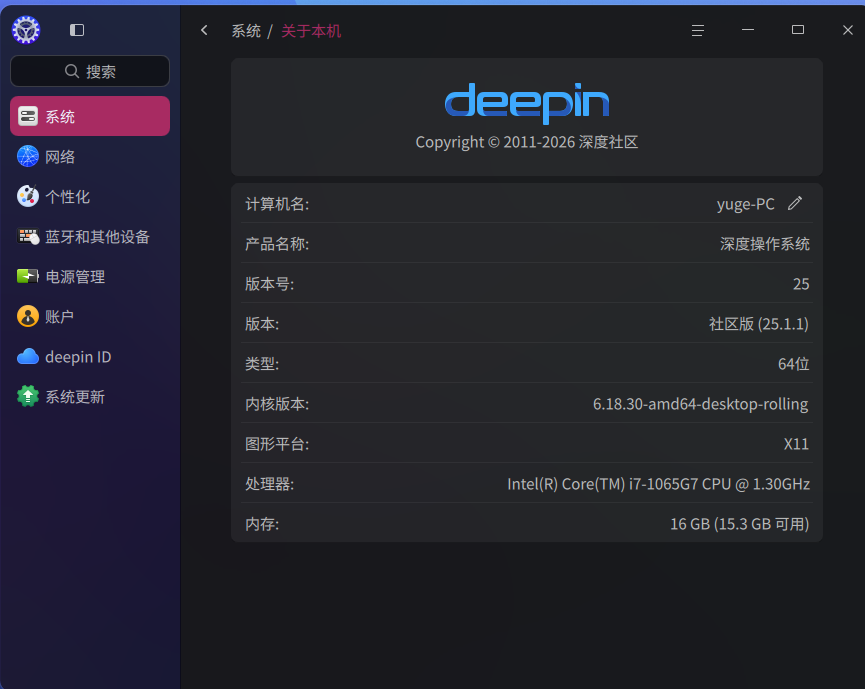Click the 蓝牙和其他设备 keyboard icon
Viewport: 865px width, 689px height.
tap(28, 237)
